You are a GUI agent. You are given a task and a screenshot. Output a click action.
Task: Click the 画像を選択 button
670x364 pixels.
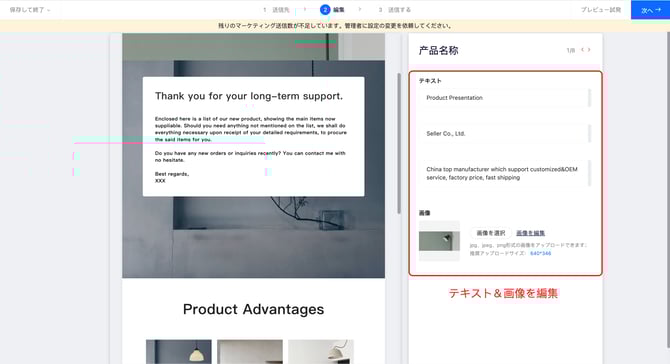pyautogui.click(x=491, y=233)
